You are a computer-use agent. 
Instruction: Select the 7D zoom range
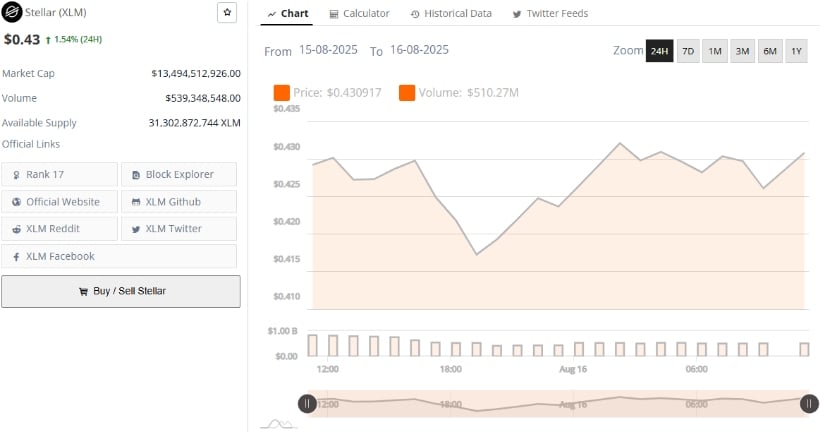[x=688, y=51]
